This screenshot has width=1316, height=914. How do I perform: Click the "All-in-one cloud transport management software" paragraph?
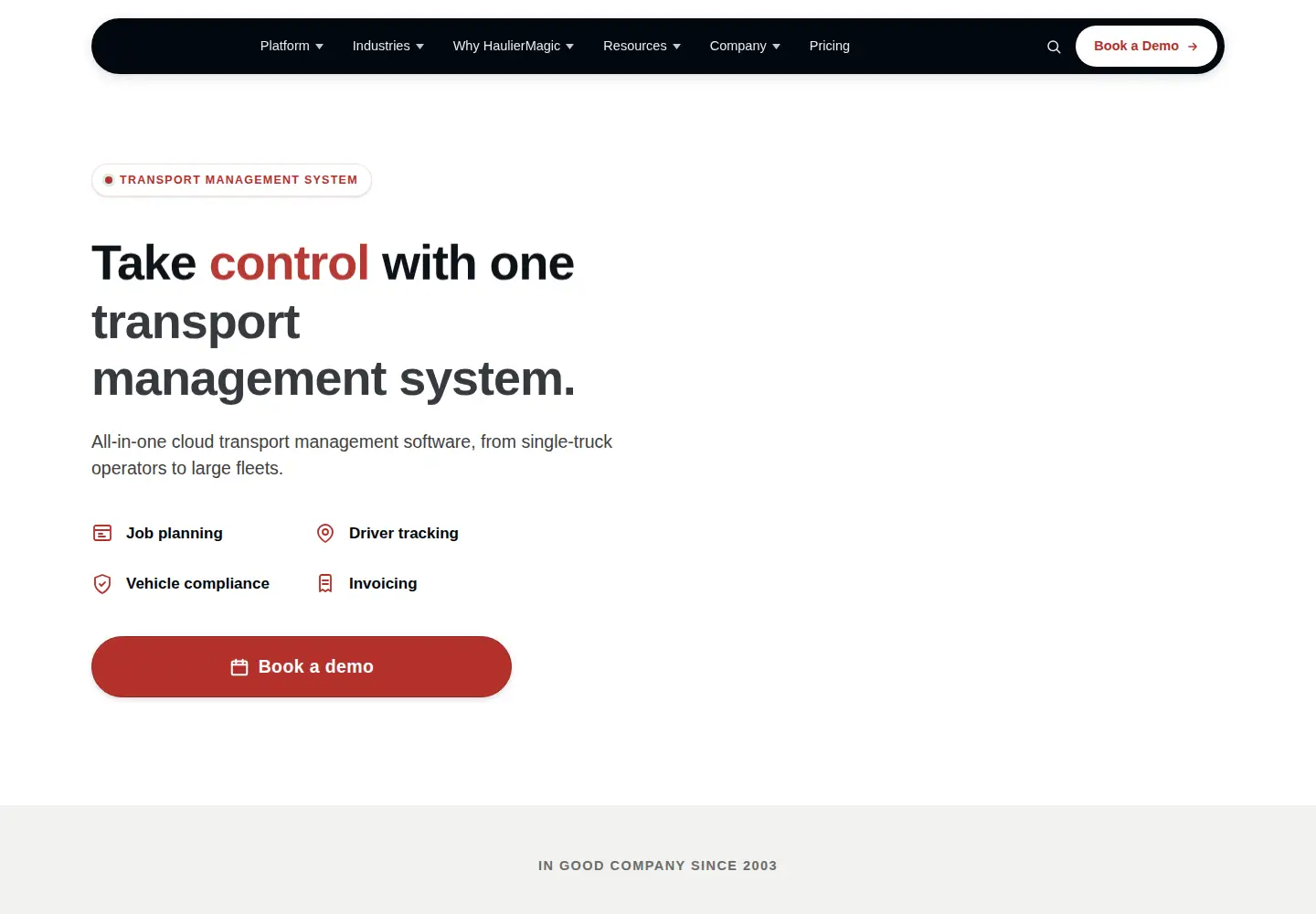tap(352, 455)
